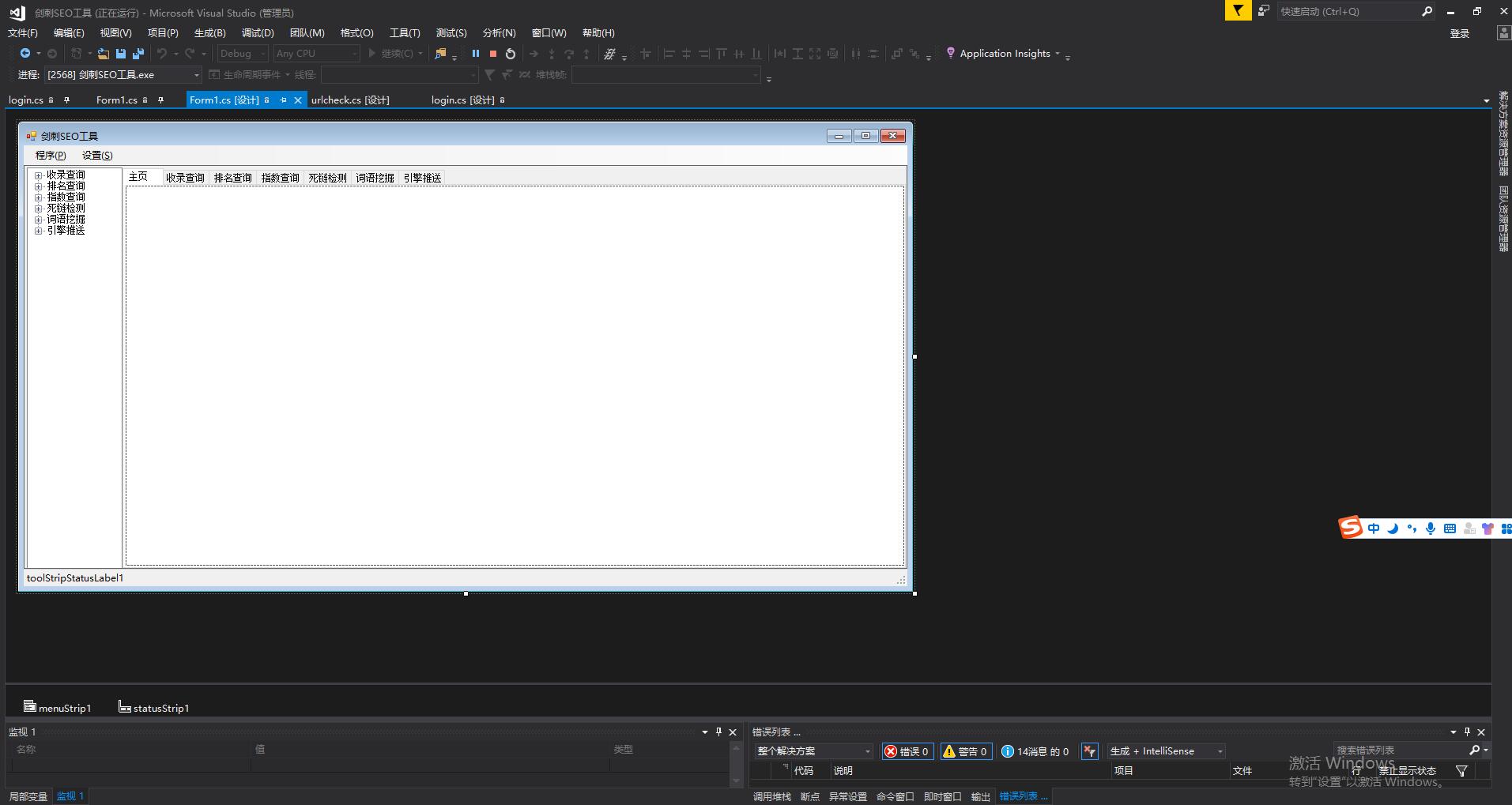Click the Break All pause icon
The image size is (1512, 805).
(x=476, y=54)
